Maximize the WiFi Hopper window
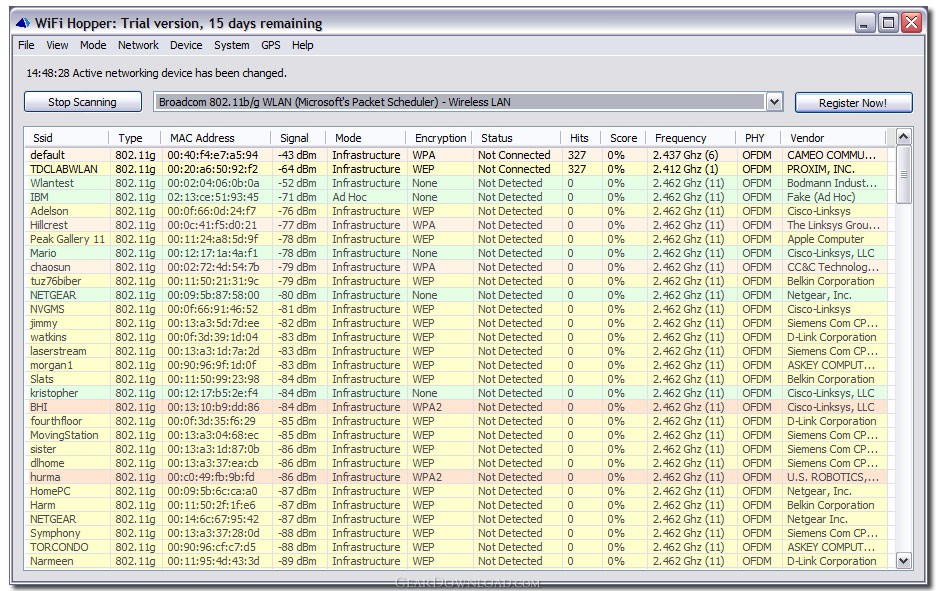937x591 pixels. coord(888,23)
